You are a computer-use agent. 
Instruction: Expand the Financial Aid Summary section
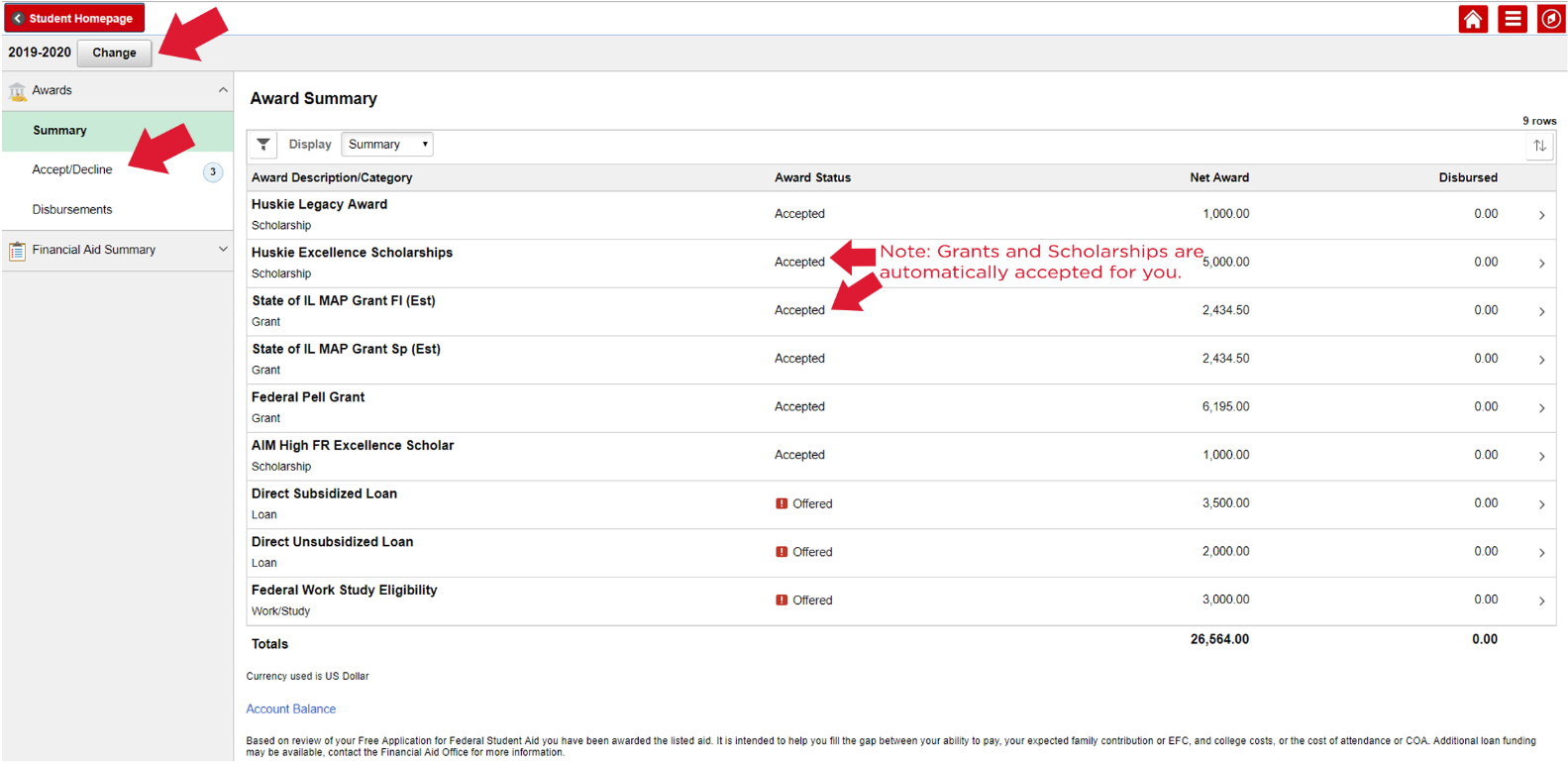click(x=223, y=250)
